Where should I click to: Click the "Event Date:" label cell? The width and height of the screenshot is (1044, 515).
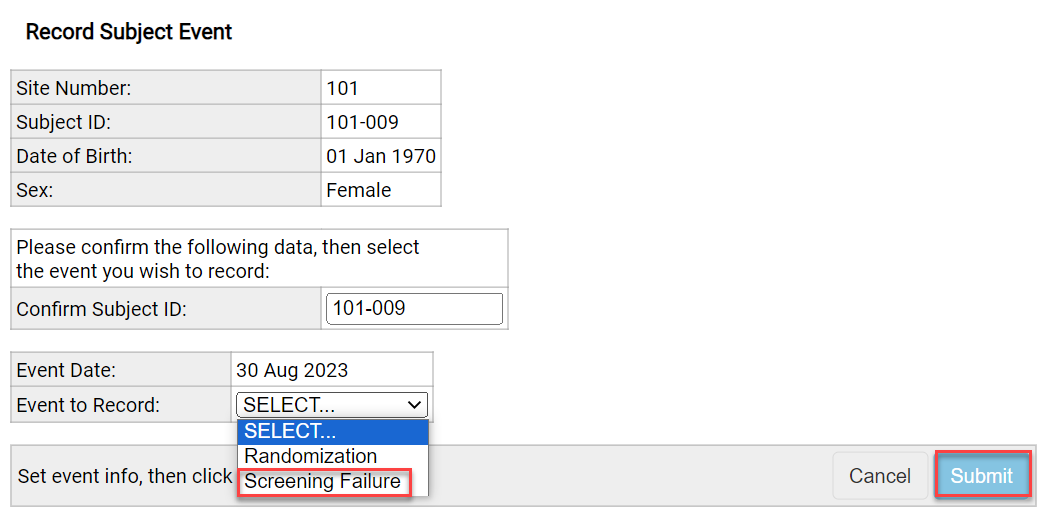click(x=66, y=370)
